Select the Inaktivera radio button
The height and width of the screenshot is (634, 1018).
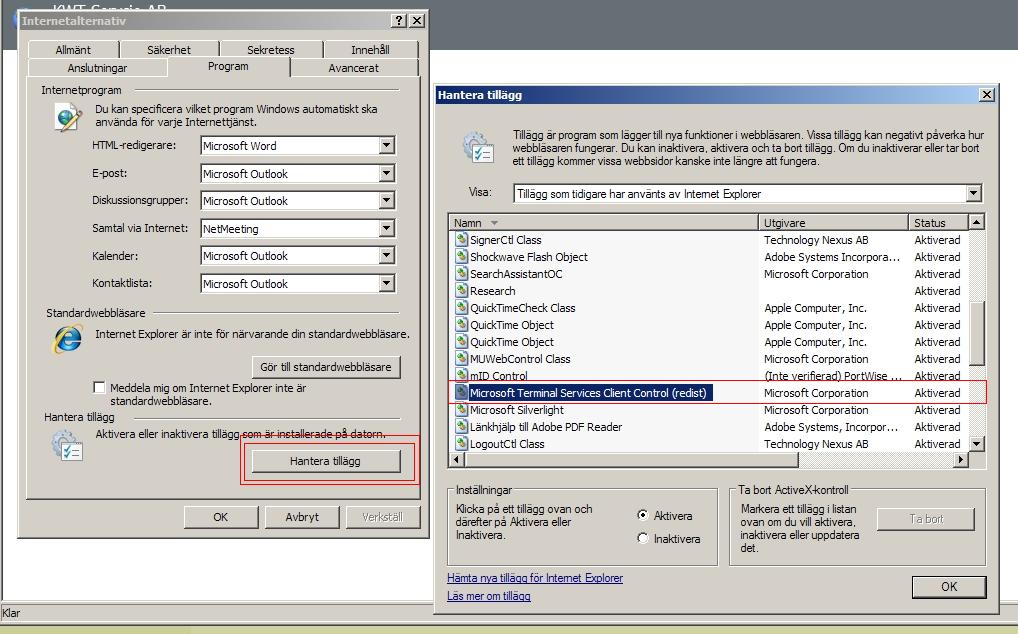643,538
